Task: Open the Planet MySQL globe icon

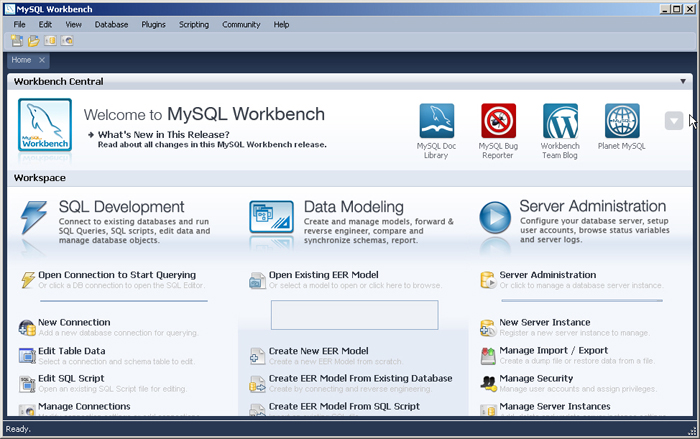Action: click(622, 121)
